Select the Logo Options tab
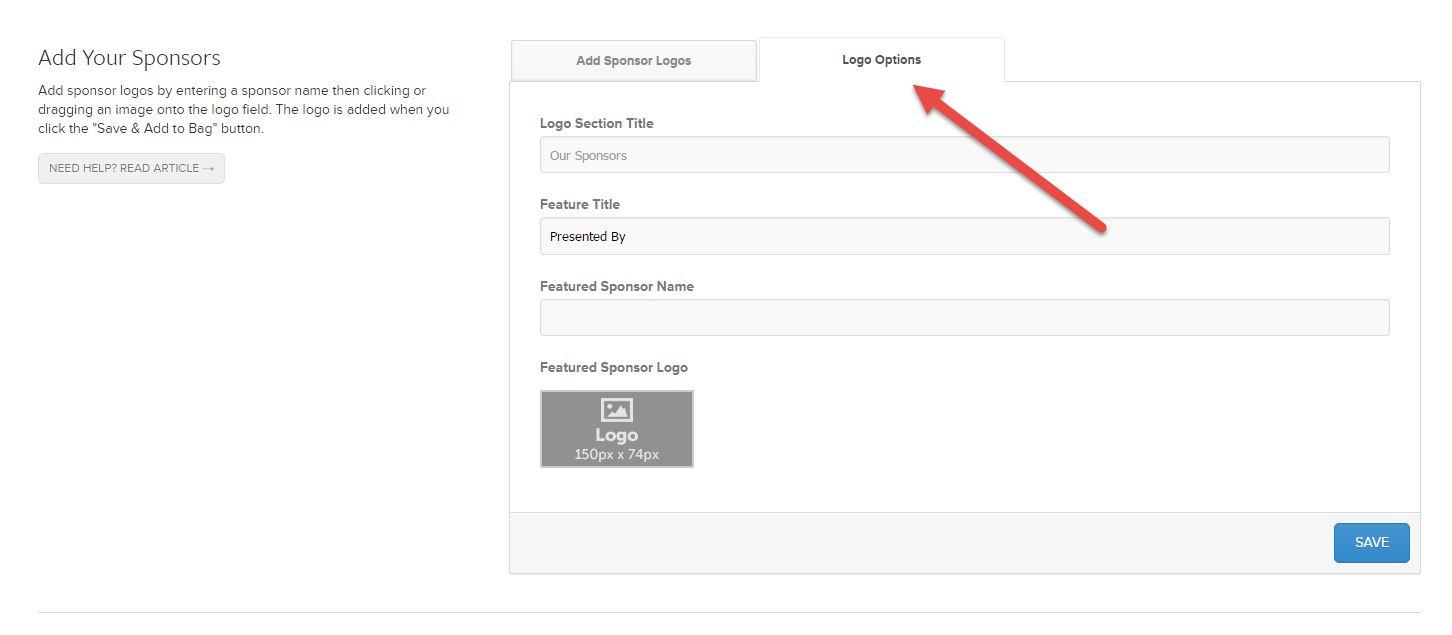1452x635 pixels. (x=881, y=59)
